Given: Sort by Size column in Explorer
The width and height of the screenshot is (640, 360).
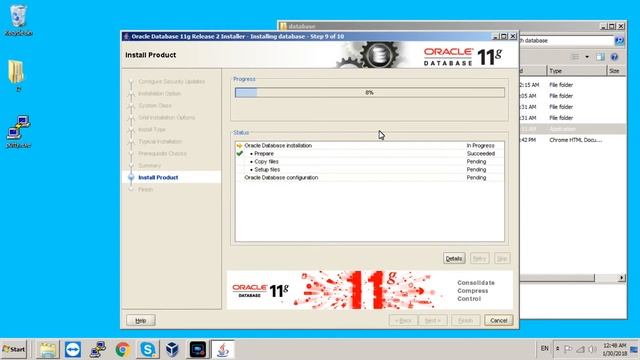Looking at the screenshot, I should pos(616,71).
